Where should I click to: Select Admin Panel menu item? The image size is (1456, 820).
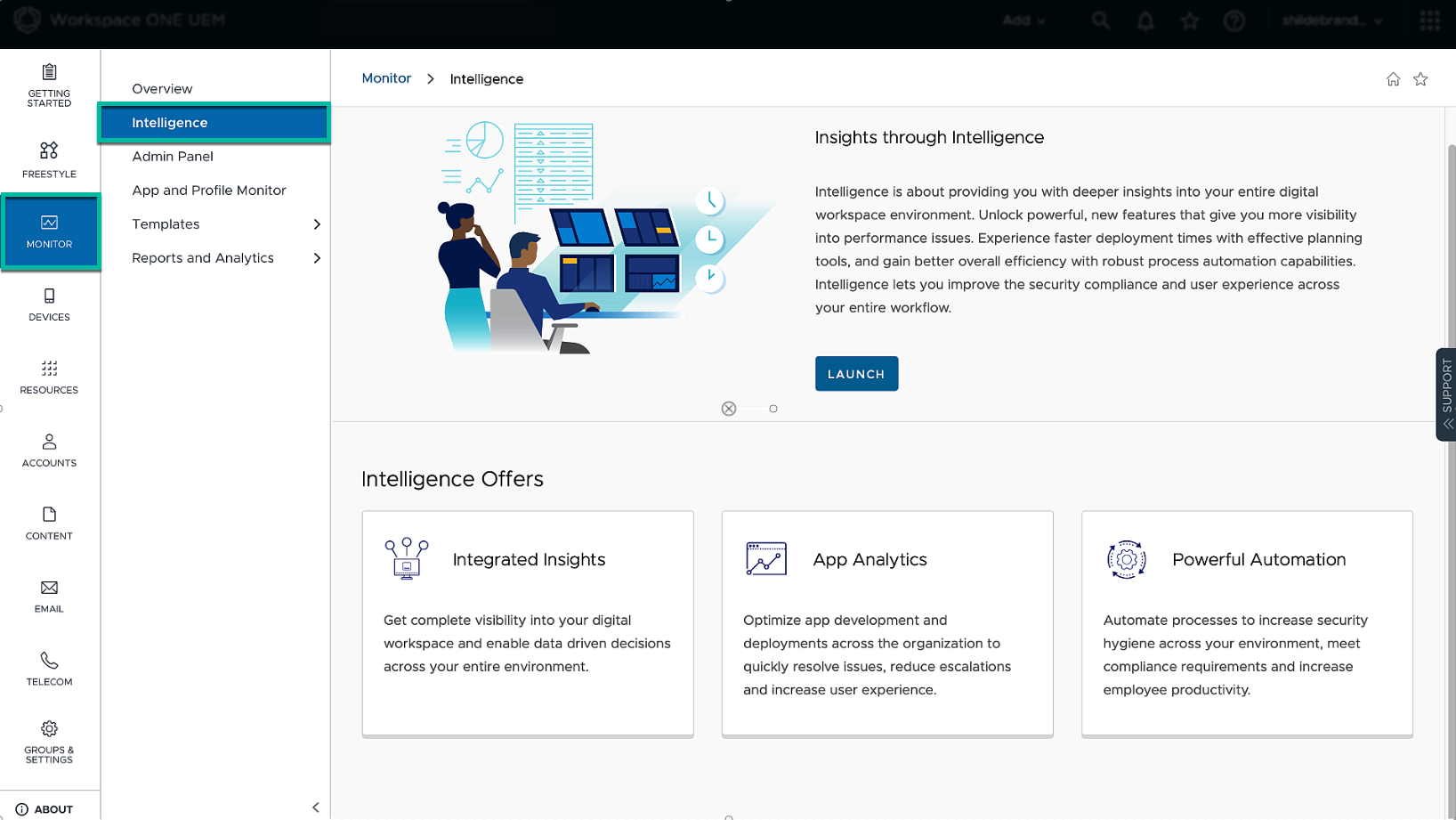tap(173, 157)
